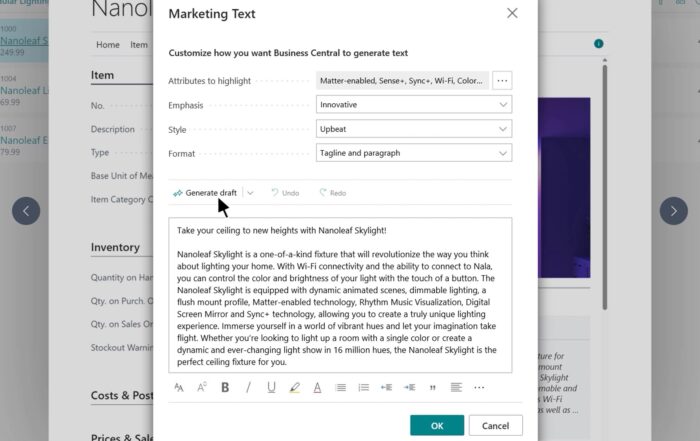The height and width of the screenshot is (441, 700).
Task: Select item 1004 in the background list
Action: (x=24, y=90)
